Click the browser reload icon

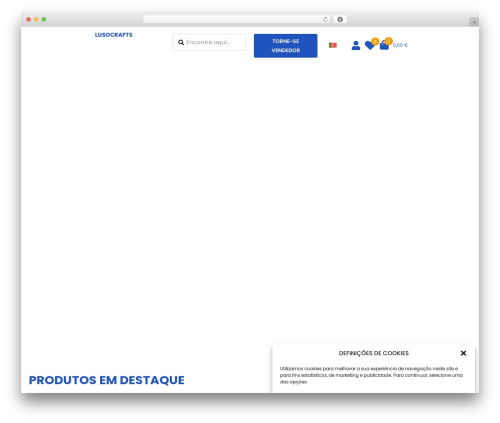[325, 19]
